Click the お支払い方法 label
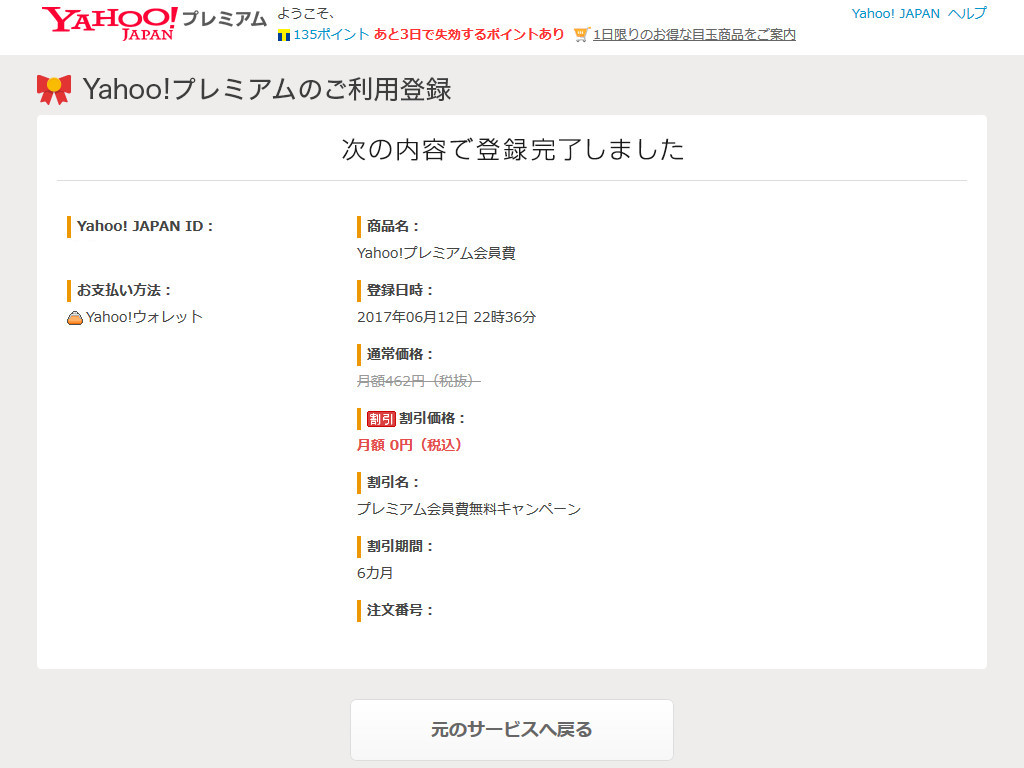 123,290
